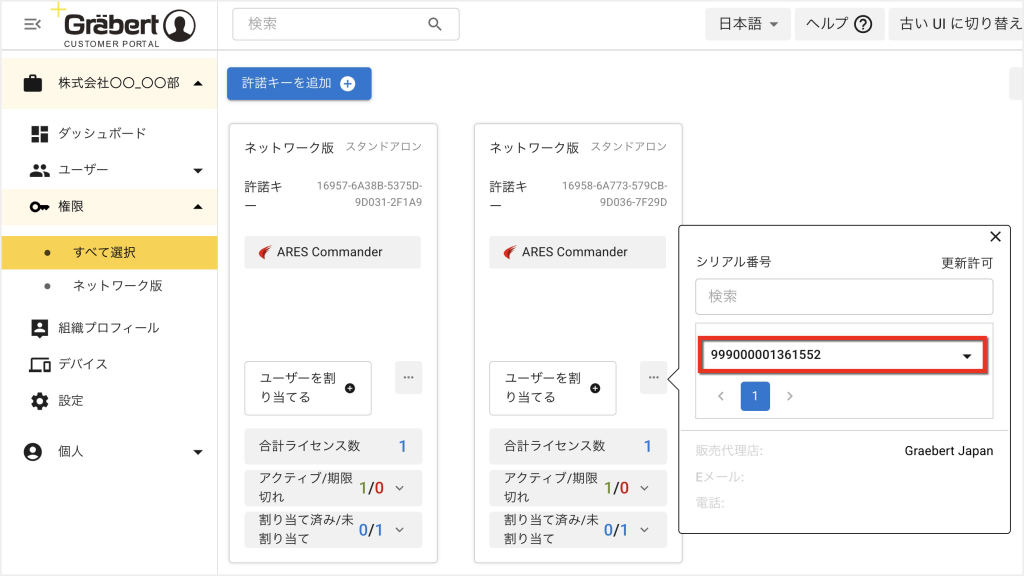Click ユーザーを割り当てる on second card

pos(552,388)
